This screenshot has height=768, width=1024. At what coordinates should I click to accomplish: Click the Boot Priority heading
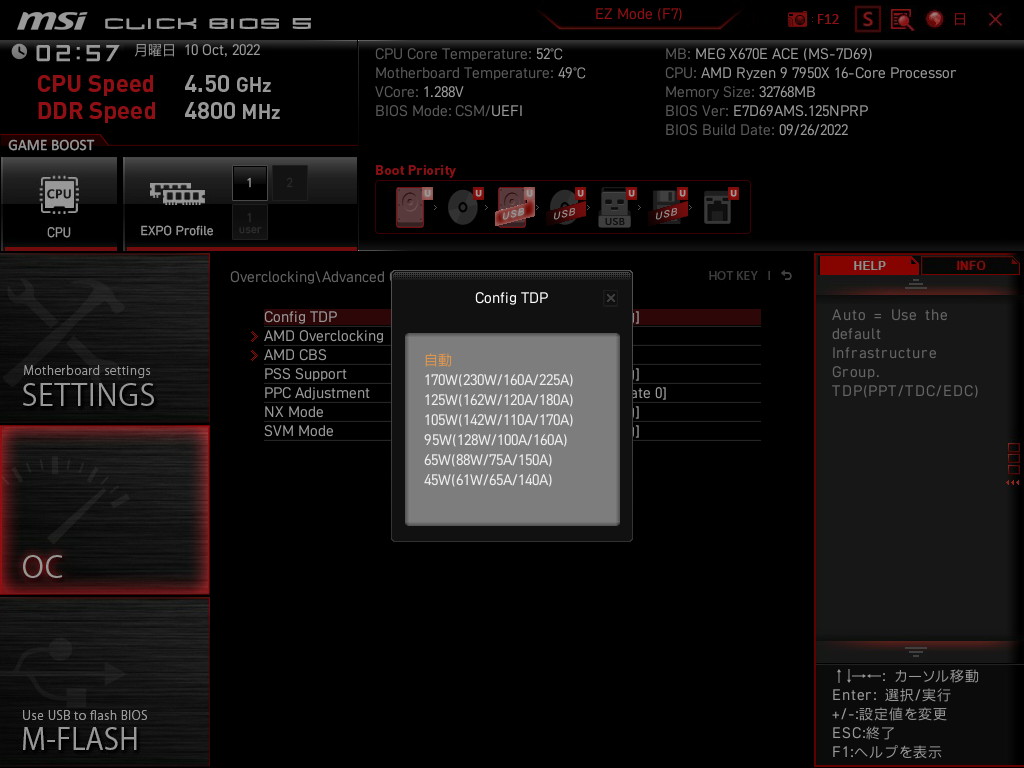click(415, 170)
